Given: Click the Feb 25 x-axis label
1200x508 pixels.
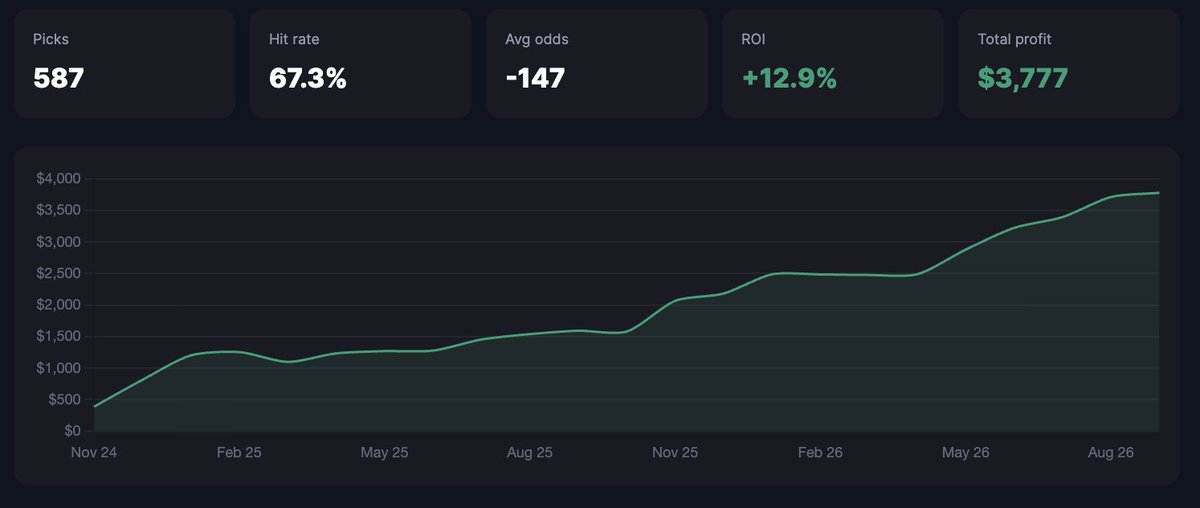Looking at the screenshot, I should point(239,453).
